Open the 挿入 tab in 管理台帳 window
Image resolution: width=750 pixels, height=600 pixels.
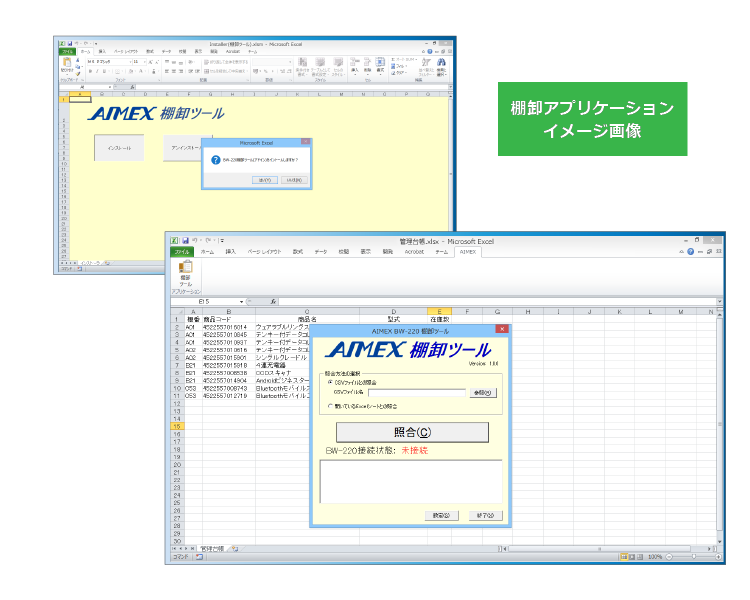(x=231, y=252)
